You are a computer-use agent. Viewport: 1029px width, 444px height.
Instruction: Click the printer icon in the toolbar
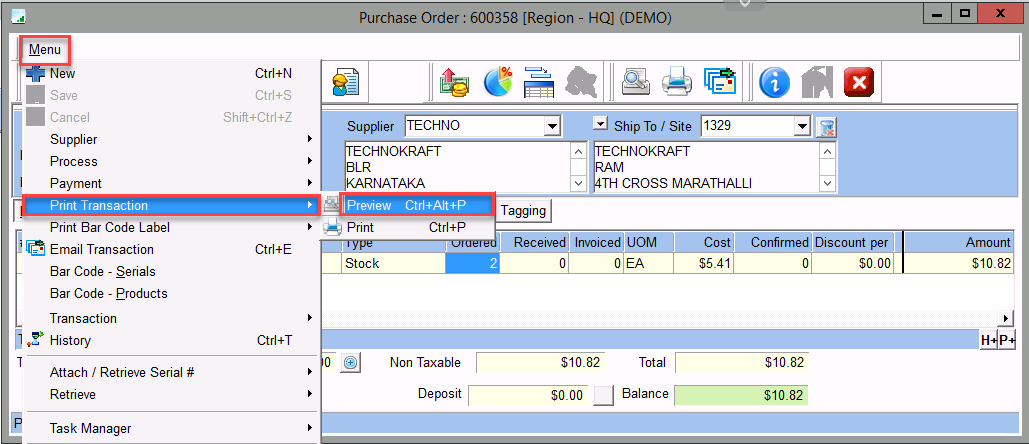click(676, 82)
